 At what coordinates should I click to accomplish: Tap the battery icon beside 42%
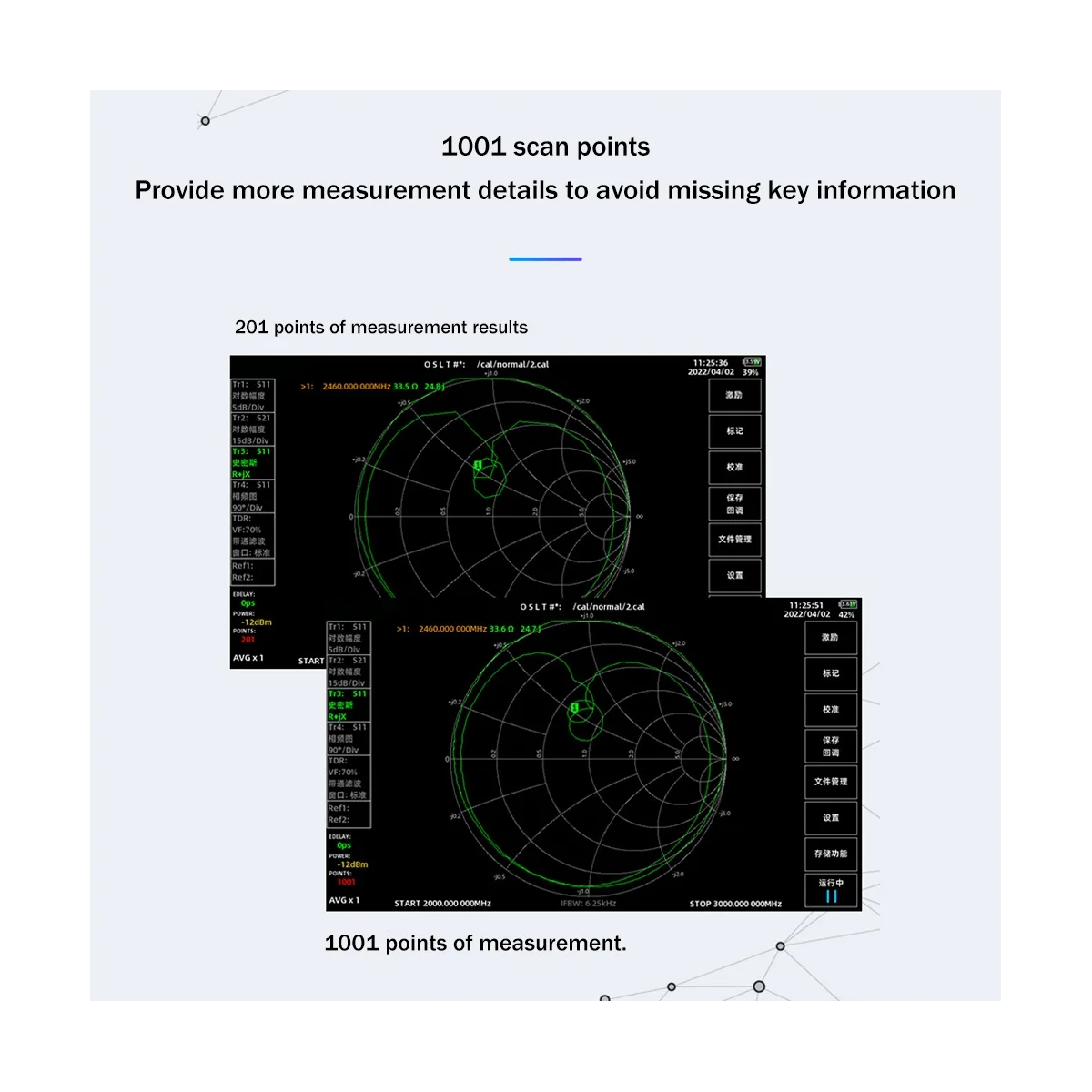click(848, 604)
